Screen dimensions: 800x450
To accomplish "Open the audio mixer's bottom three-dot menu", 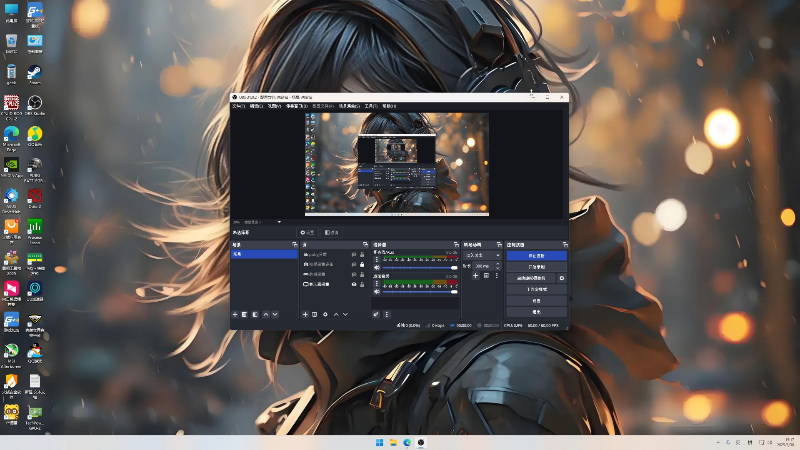I will tap(387, 315).
